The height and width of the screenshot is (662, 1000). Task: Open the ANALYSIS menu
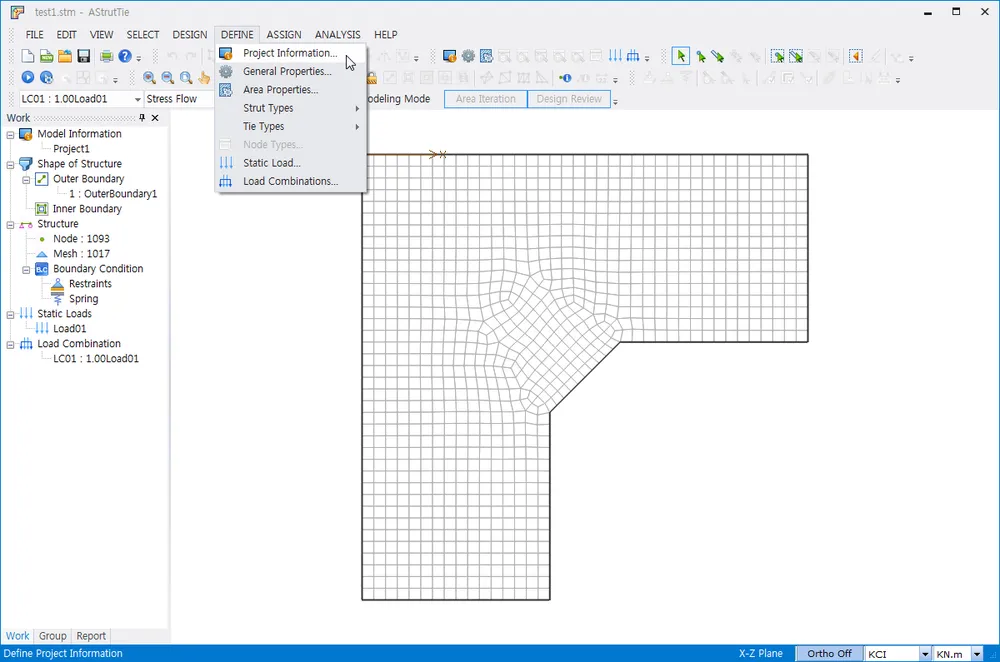(337, 34)
